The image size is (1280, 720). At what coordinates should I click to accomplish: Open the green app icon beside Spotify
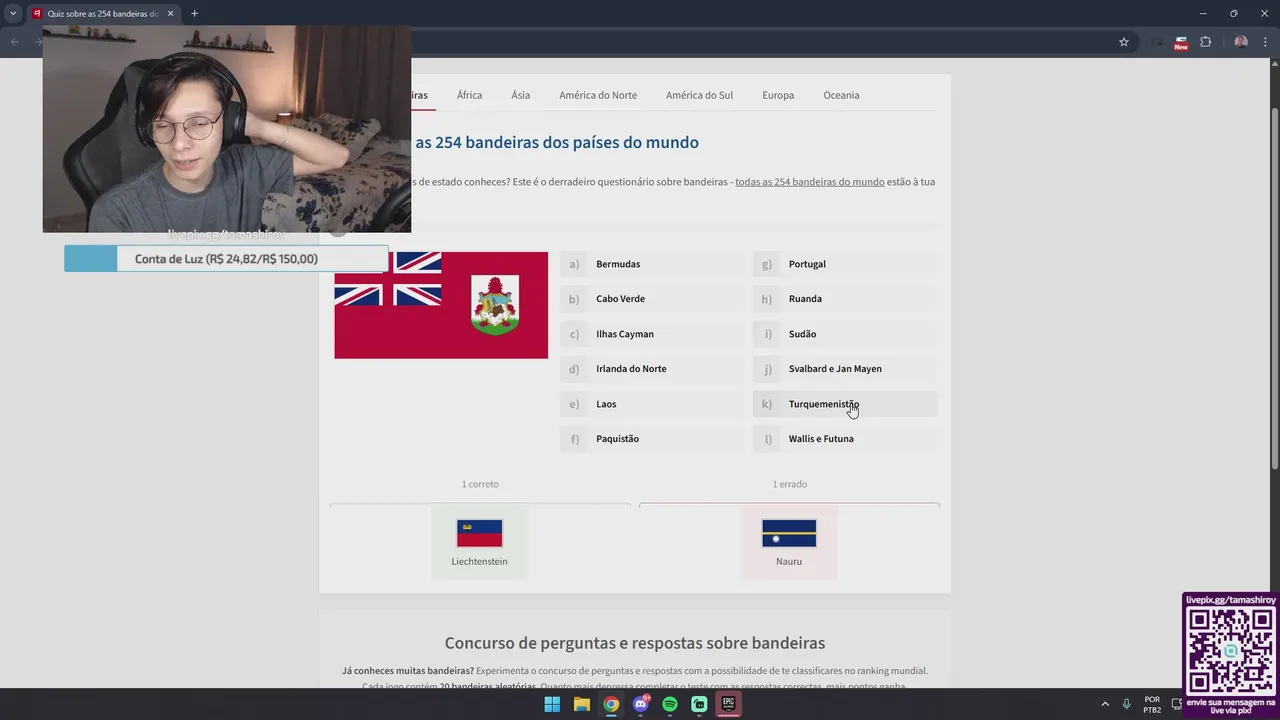pos(699,704)
